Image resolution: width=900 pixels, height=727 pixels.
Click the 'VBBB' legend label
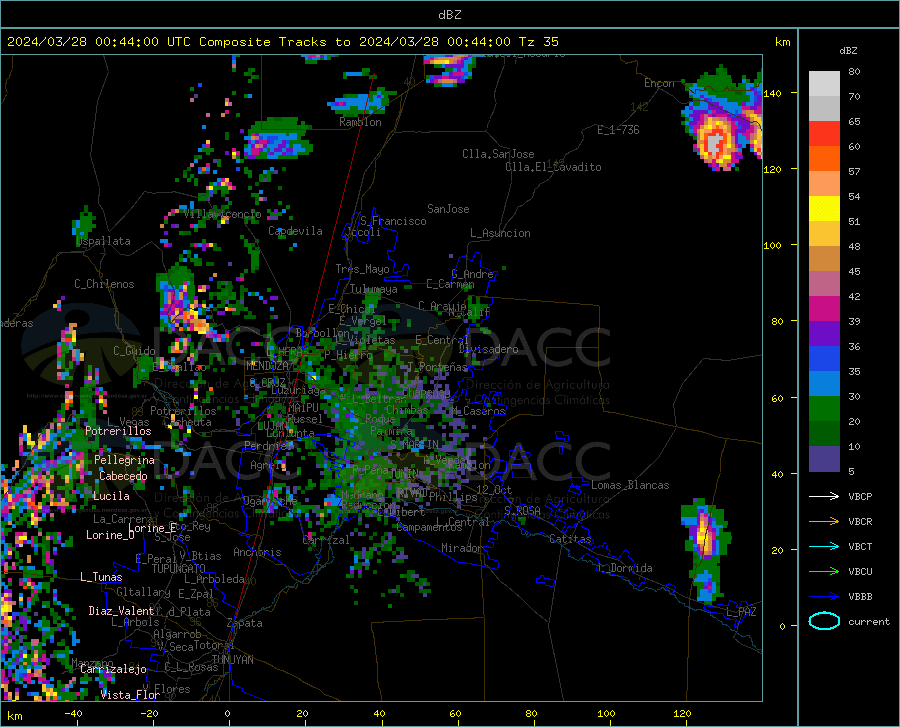click(x=860, y=597)
